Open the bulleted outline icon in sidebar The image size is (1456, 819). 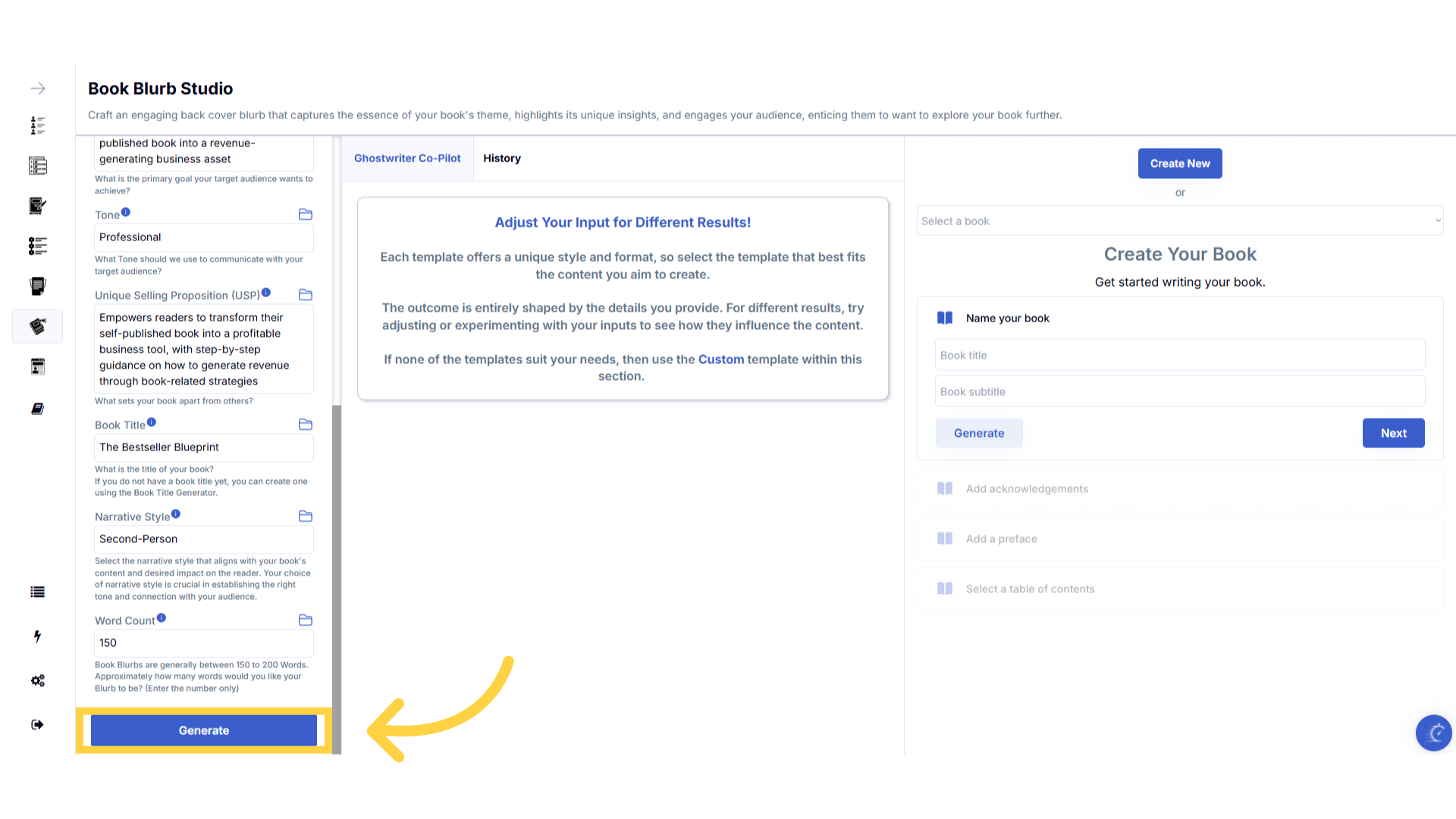38,246
